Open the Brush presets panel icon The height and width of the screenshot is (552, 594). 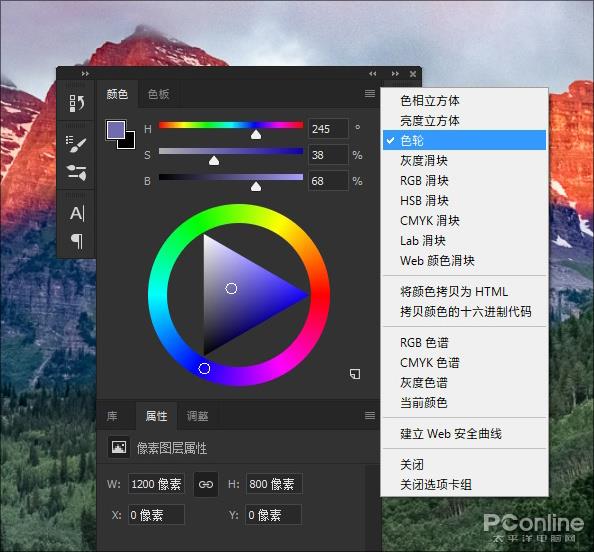pos(76,144)
